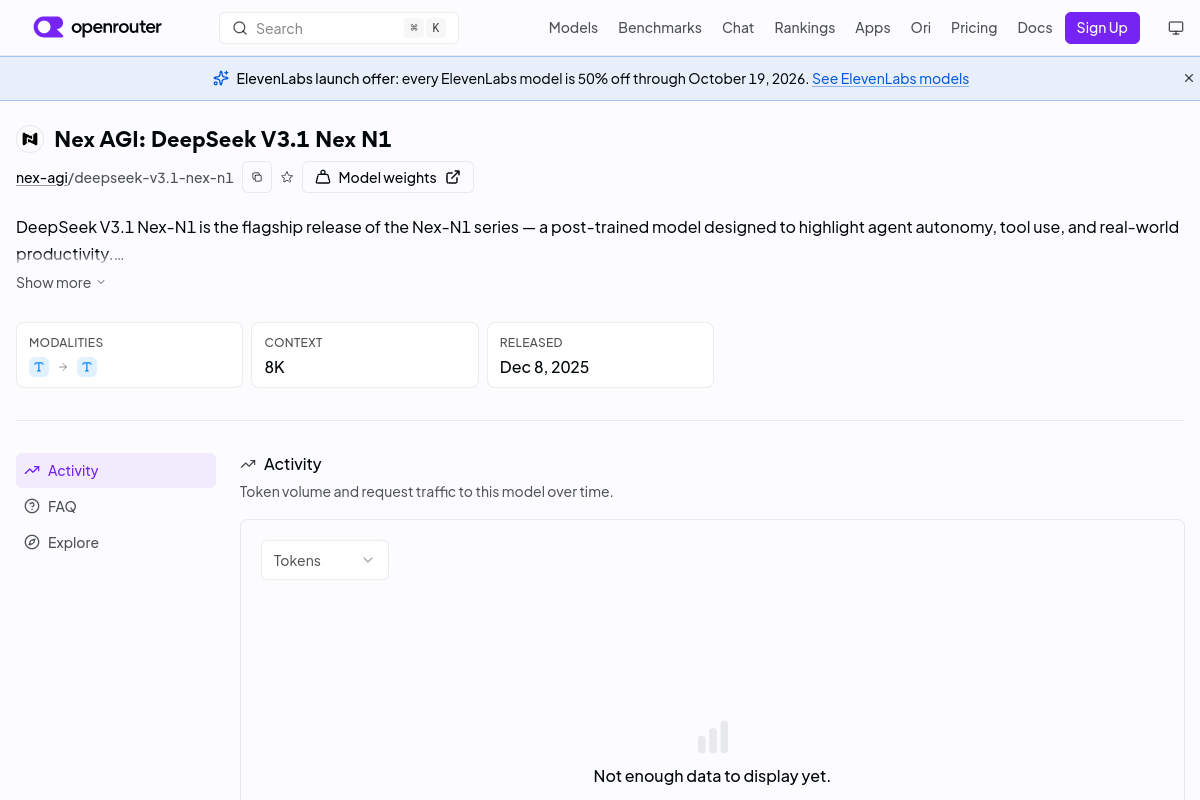The height and width of the screenshot is (800, 1200).
Task: Open the Benchmarks nav item
Action: 660,28
